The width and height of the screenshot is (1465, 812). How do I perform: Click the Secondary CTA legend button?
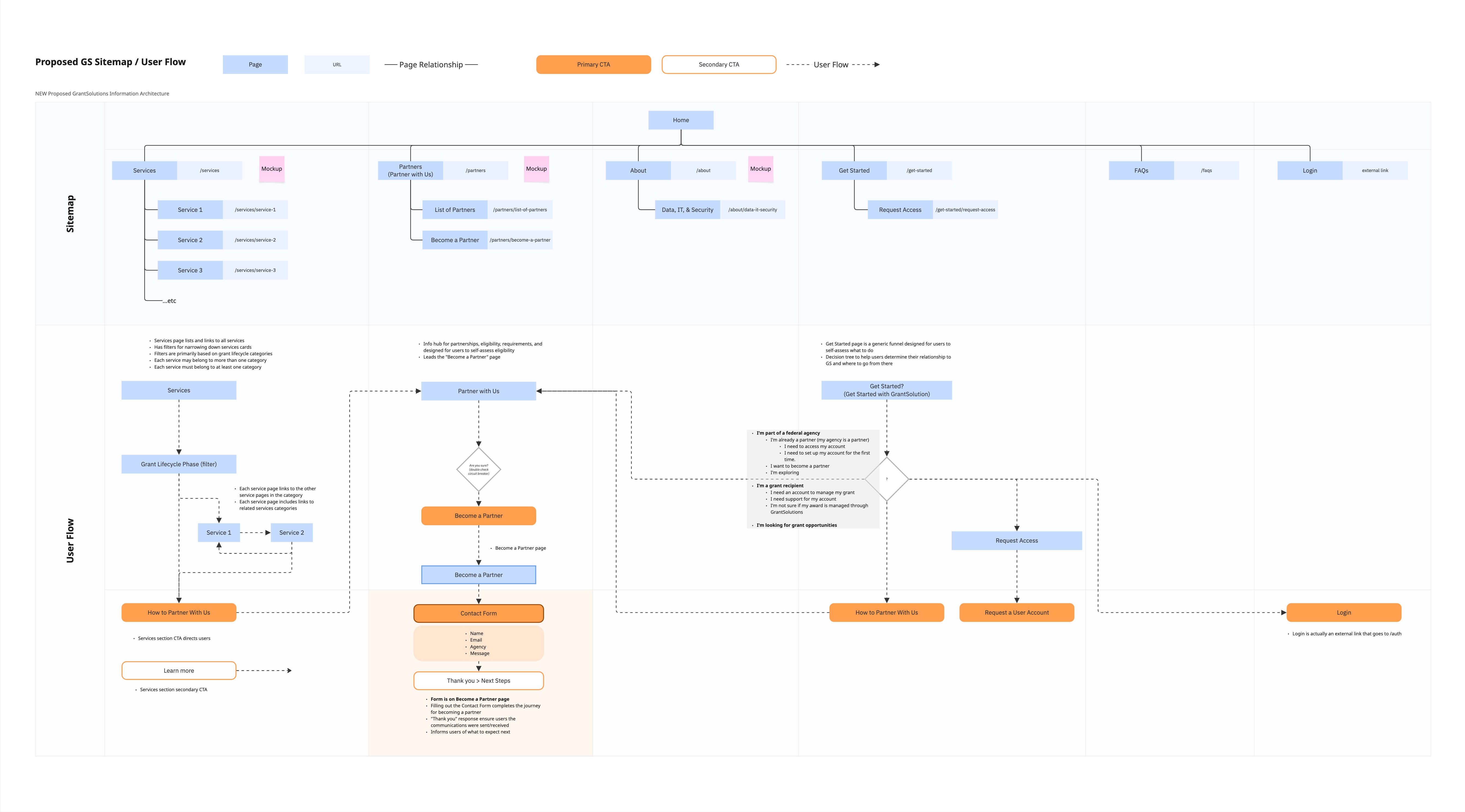(x=719, y=64)
